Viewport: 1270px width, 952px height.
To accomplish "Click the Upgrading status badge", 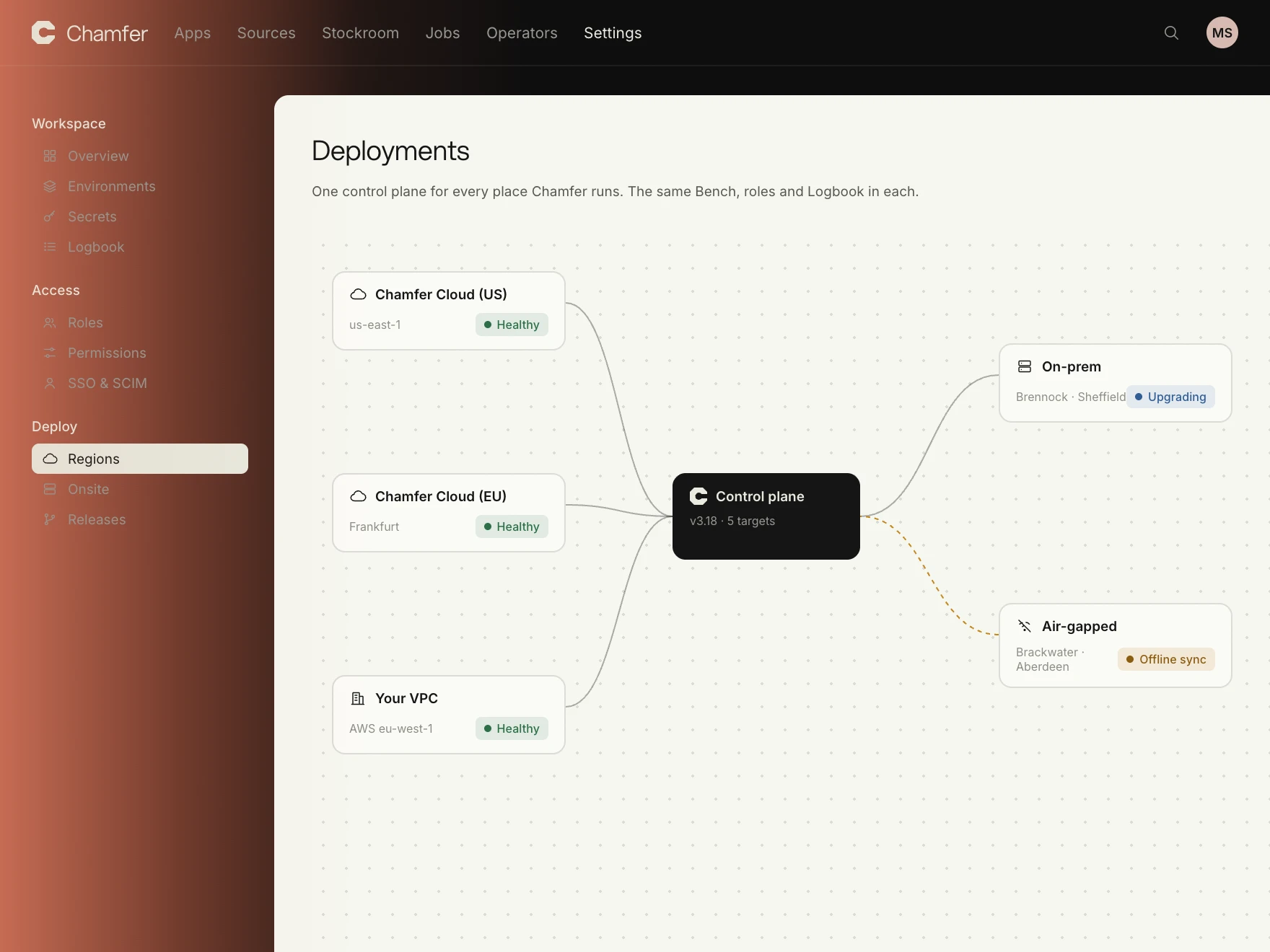I will point(1170,397).
